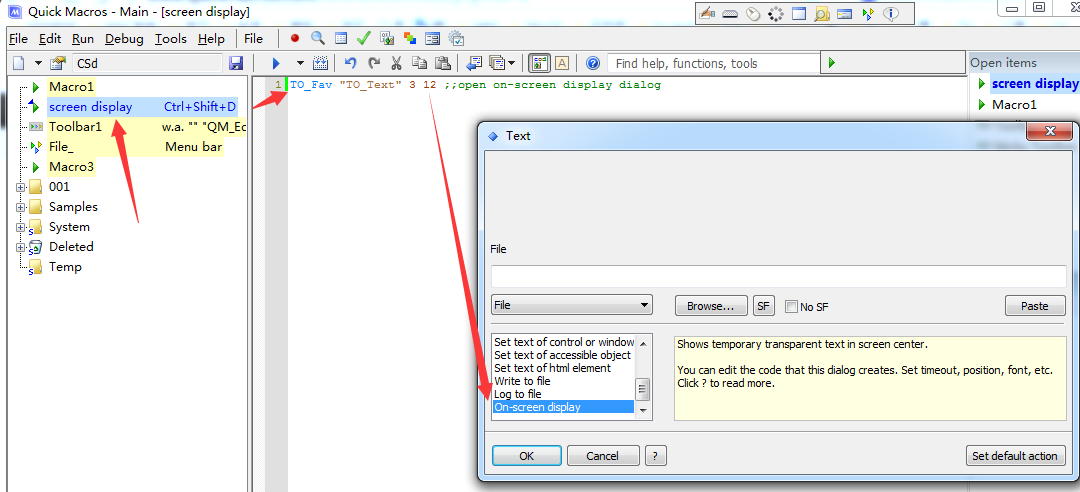This screenshot has height=492, width=1080.
Task: Click the Browse... button
Action: 711,306
